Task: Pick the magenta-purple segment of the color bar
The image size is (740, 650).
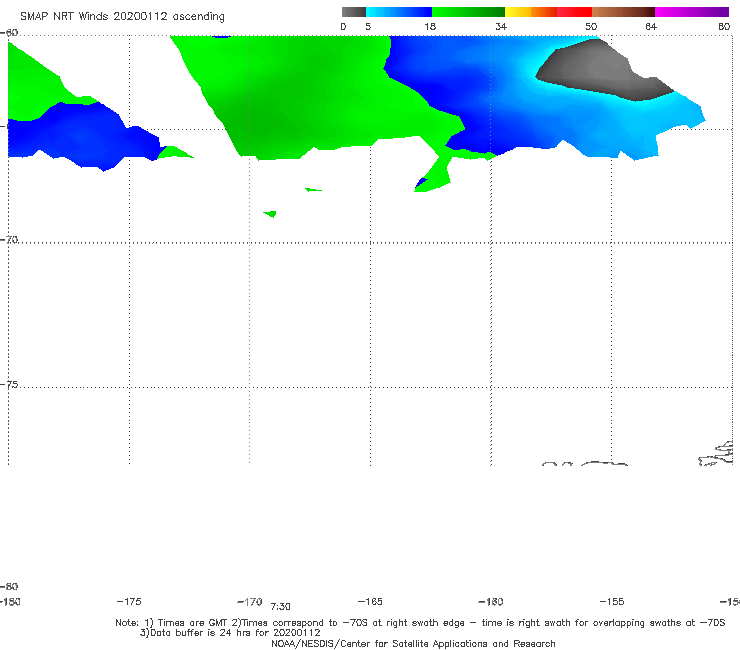Action: pos(692,12)
